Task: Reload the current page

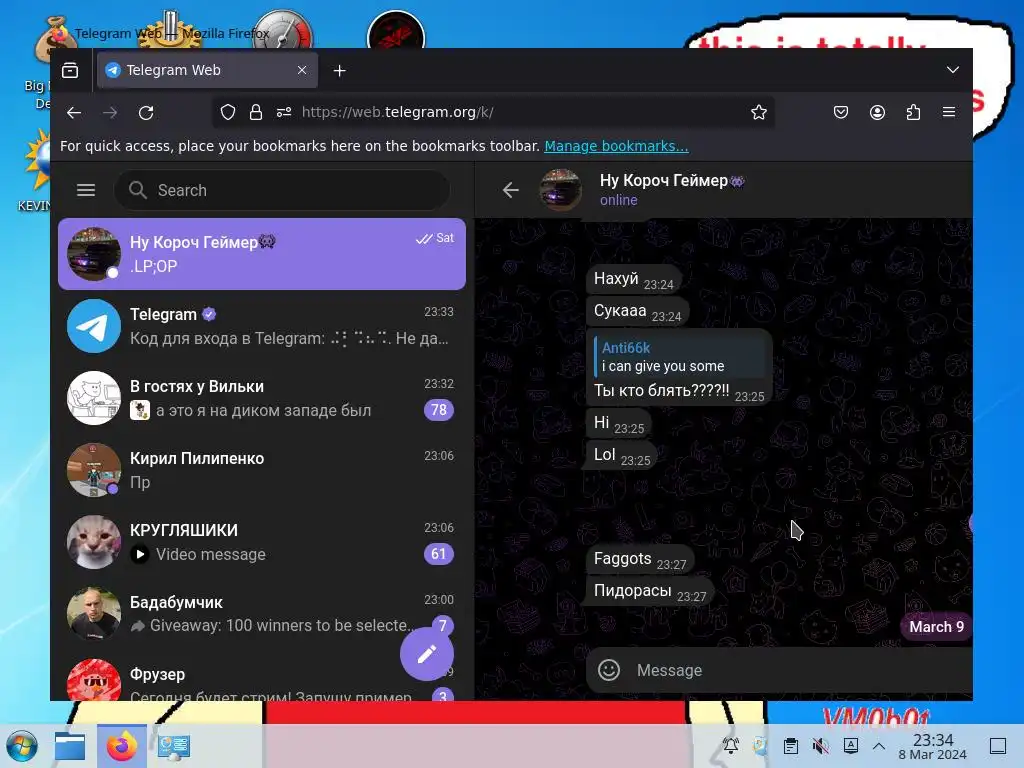Action: [146, 112]
